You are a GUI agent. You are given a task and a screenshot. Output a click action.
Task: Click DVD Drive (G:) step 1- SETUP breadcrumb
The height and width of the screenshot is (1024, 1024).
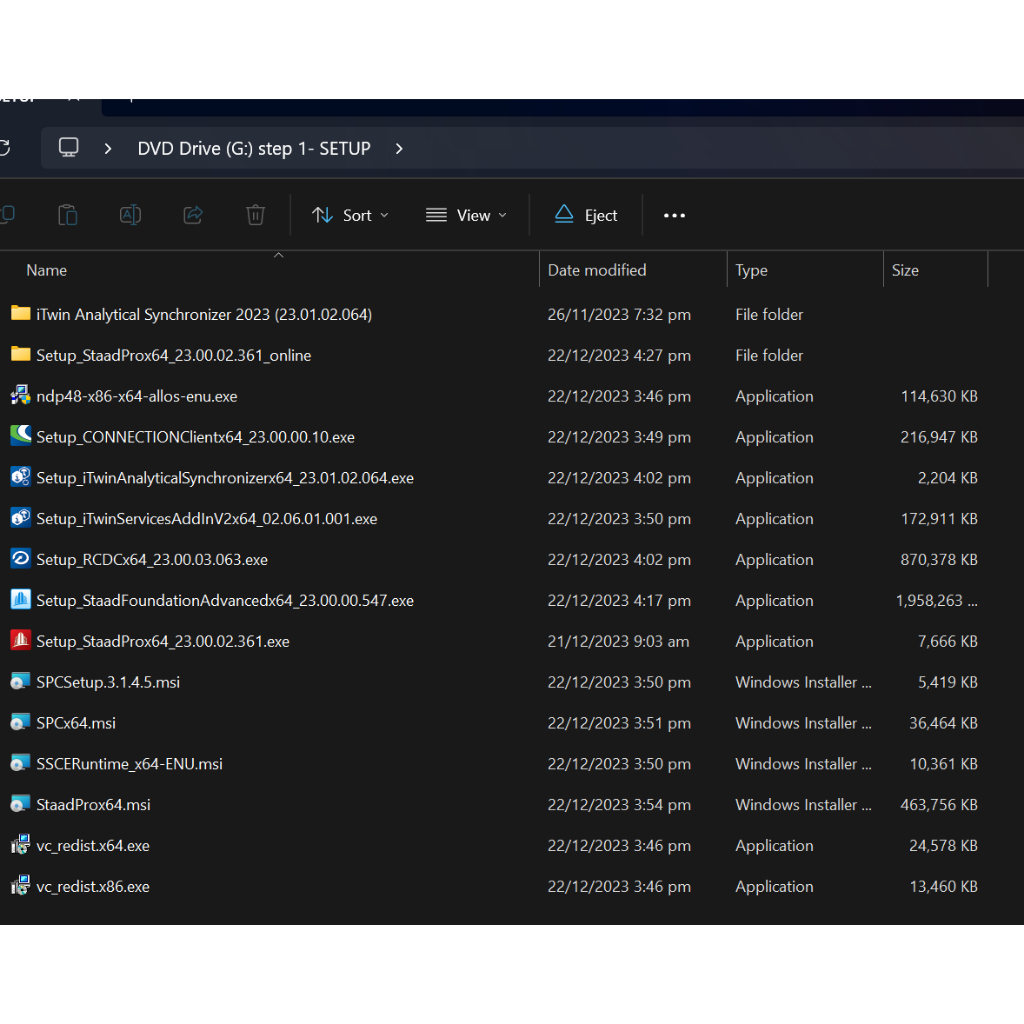click(x=254, y=148)
